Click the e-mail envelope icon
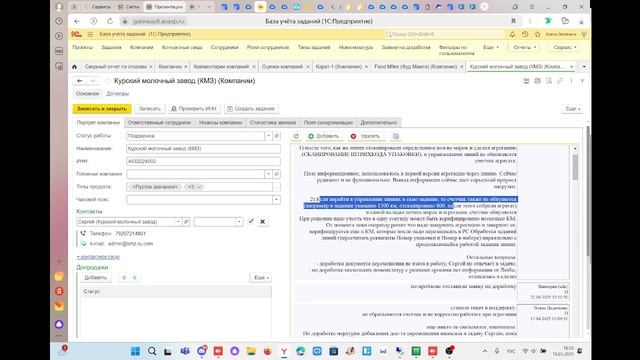 tap(83, 243)
